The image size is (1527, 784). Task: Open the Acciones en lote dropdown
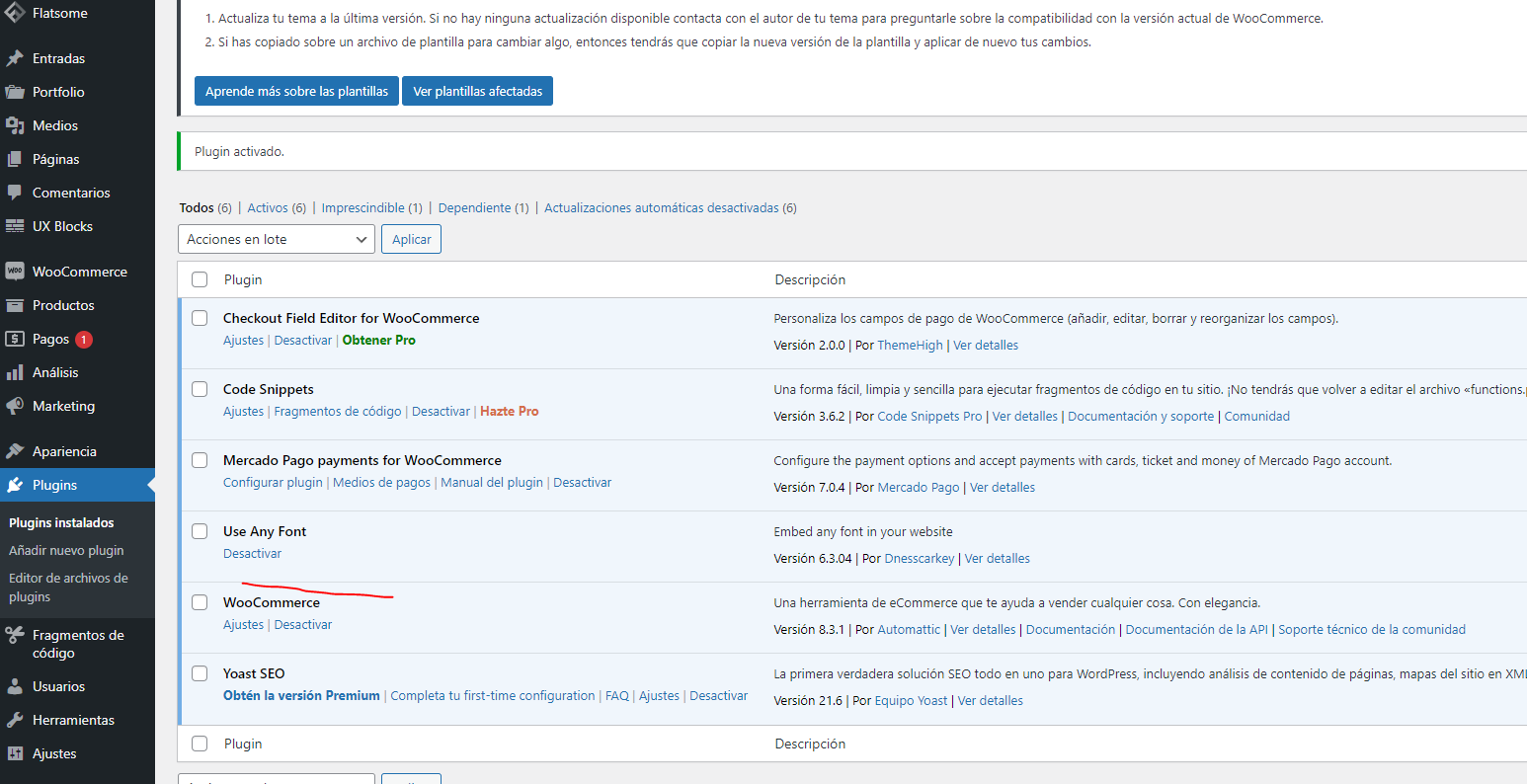(x=277, y=239)
